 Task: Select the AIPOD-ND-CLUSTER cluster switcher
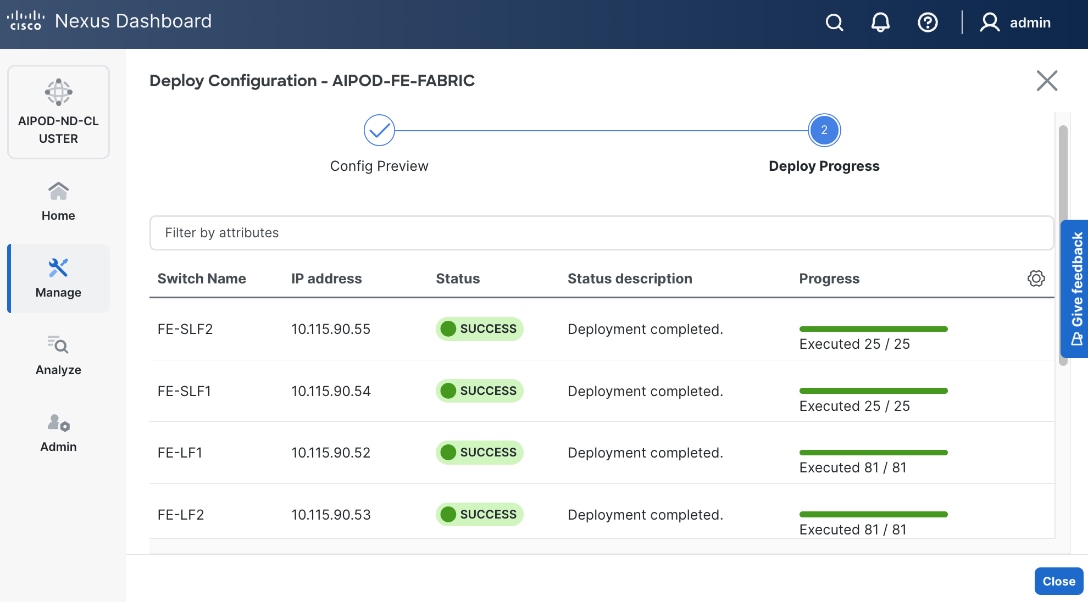pos(58,112)
